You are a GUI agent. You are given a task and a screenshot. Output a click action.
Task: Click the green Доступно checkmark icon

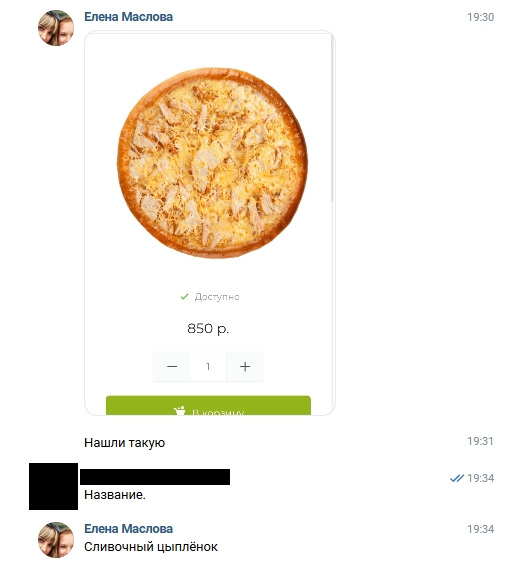184,297
